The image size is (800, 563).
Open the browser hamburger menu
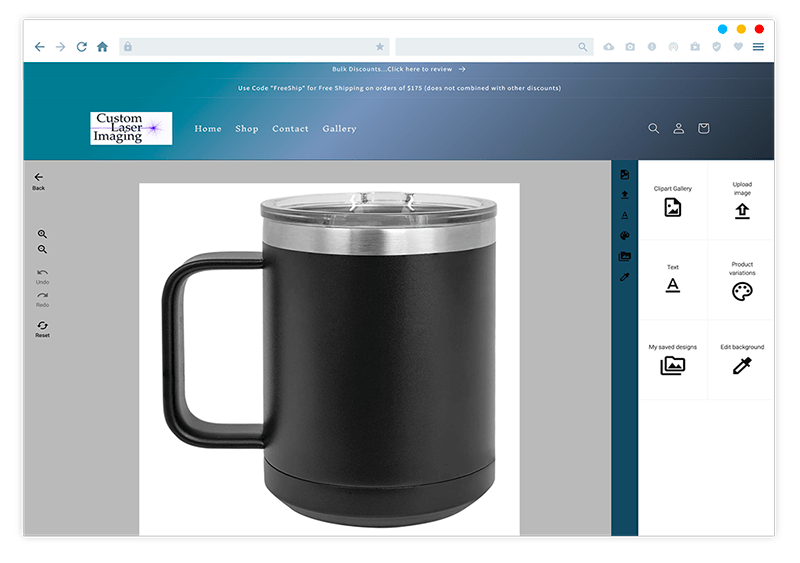(x=758, y=47)
